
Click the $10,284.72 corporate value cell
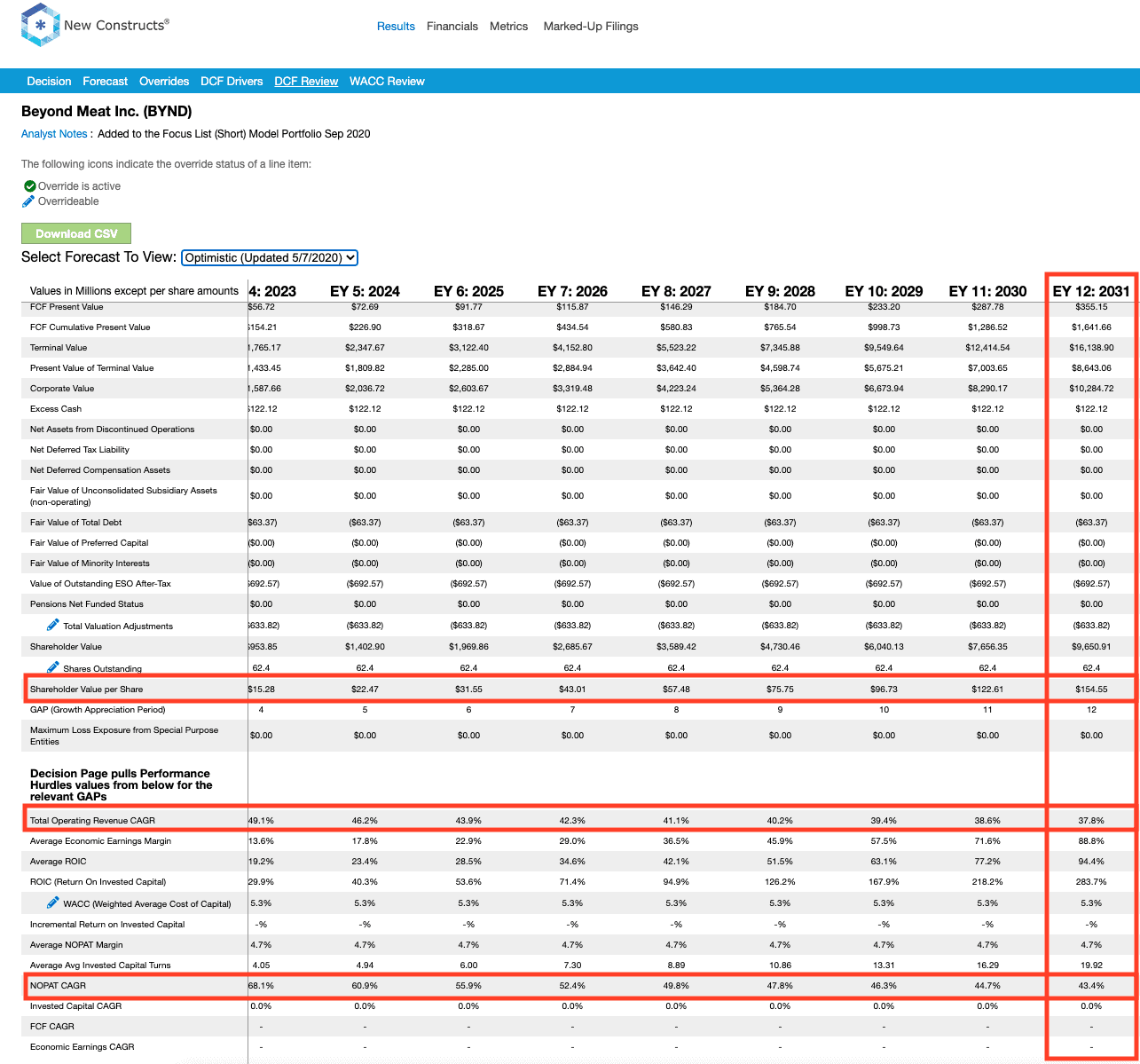(1091, 388)
